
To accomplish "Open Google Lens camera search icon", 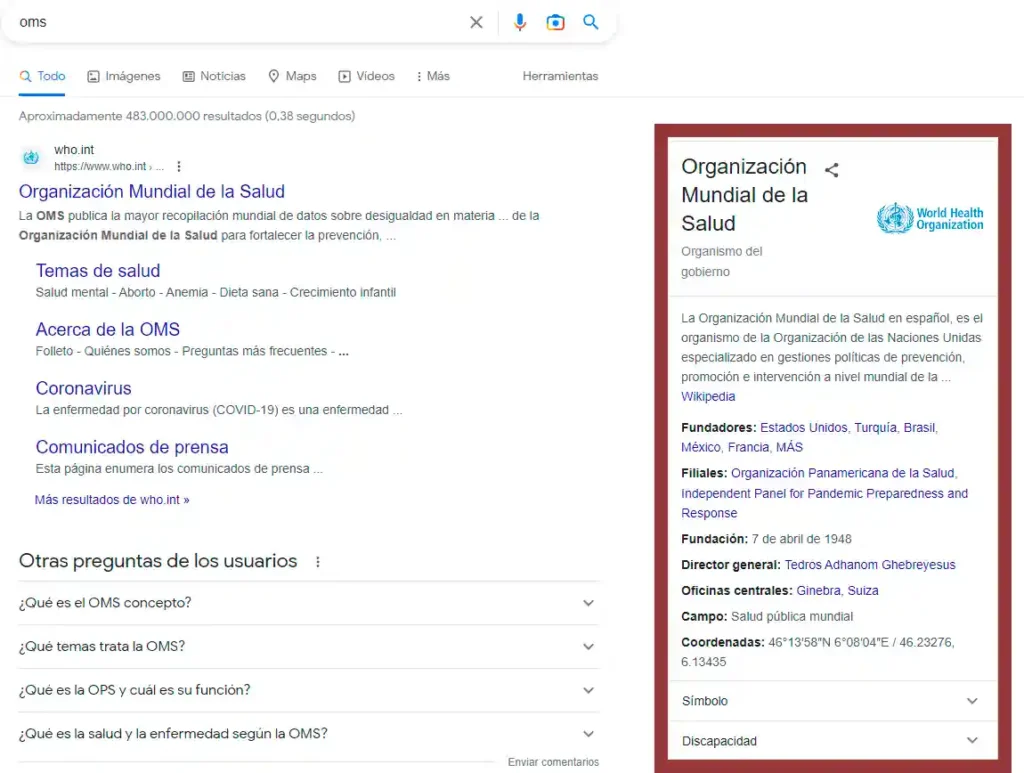I will [x=555, y=22].
